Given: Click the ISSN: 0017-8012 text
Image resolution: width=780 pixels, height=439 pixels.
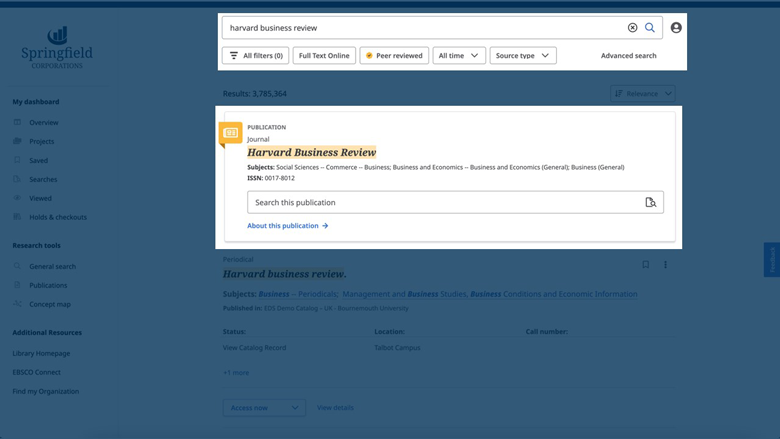Looking at the screenshot, I should click(x=271, y=178).
